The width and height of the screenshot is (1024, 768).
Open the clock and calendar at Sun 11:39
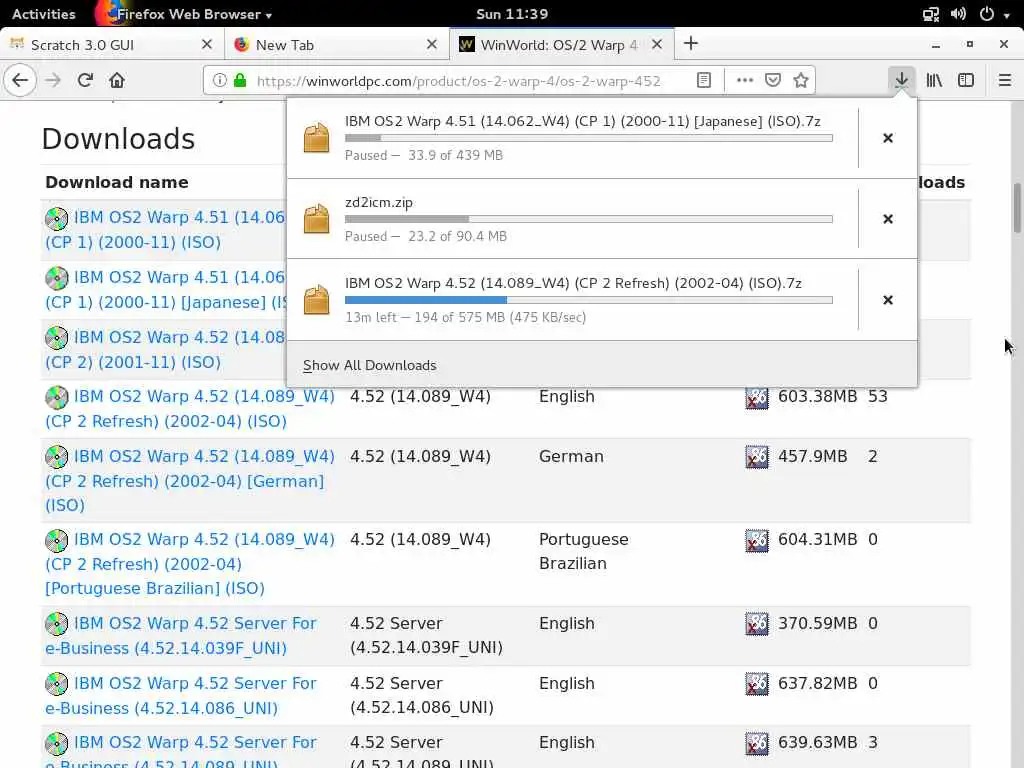[512, 14]
